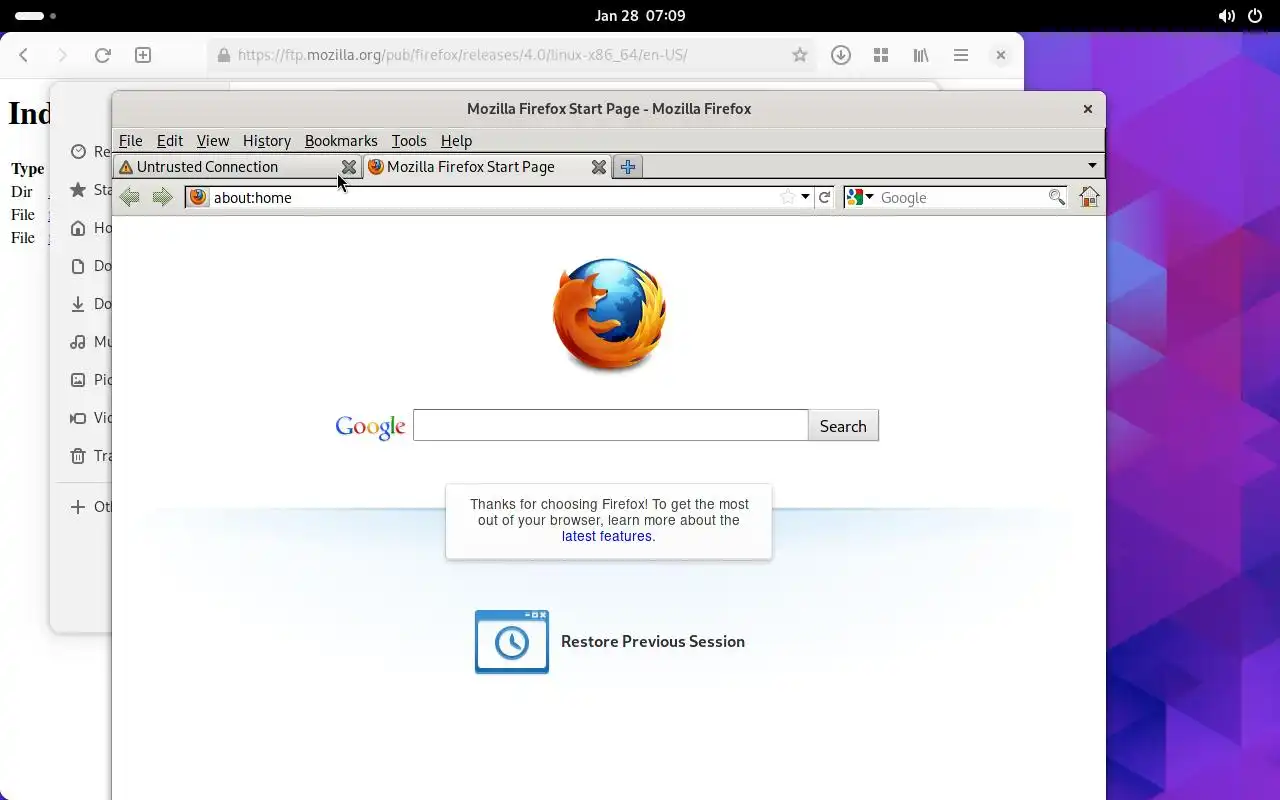This screenshot has width=1280, height=800.
Task: Select Music icon in file dialog sidebar
Action: tap(78, 342)
